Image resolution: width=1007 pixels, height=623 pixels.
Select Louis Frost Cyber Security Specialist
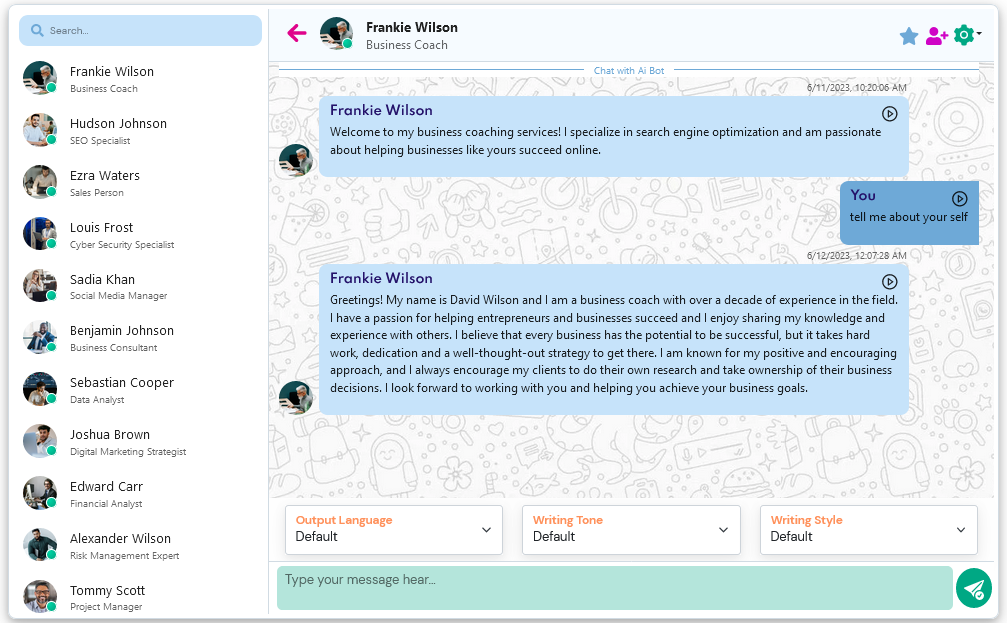coord(110,234)
